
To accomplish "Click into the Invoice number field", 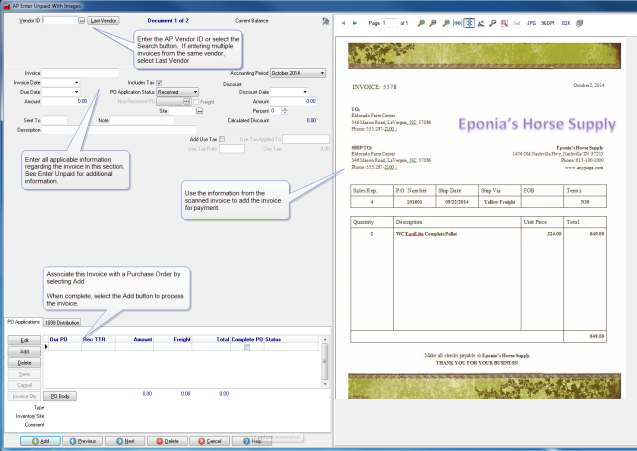I will (80, 73).
